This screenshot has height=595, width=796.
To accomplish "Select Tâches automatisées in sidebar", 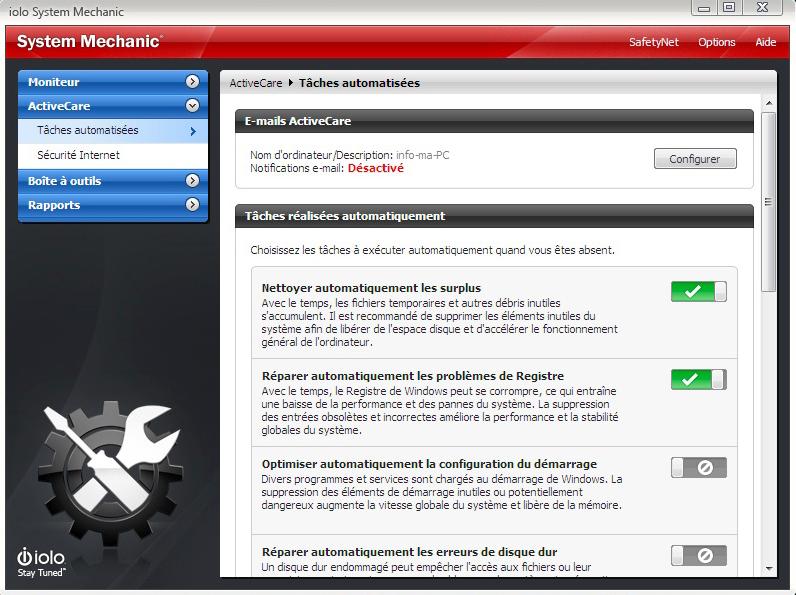I will point(113,131).
